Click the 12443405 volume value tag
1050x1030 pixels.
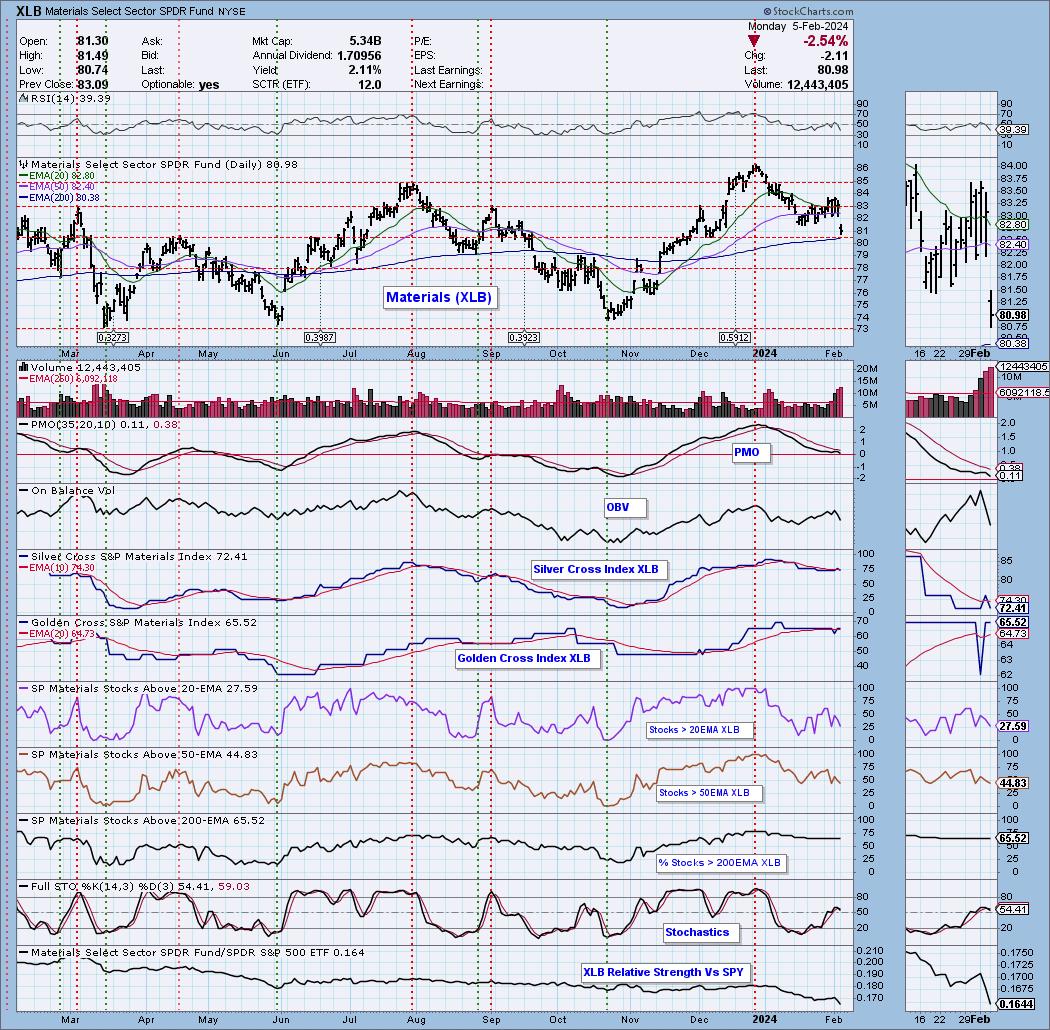[x=1023, y=366]
